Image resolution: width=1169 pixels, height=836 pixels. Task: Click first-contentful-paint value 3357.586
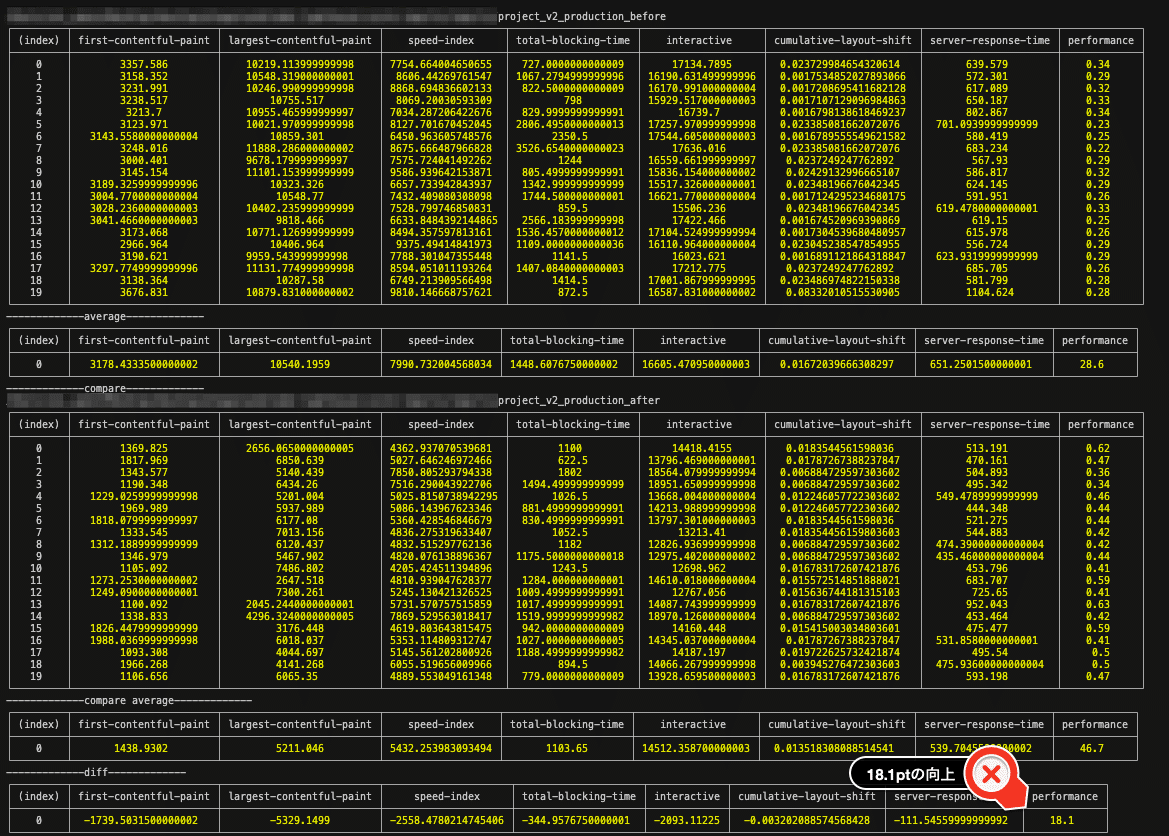pos(144,64)
